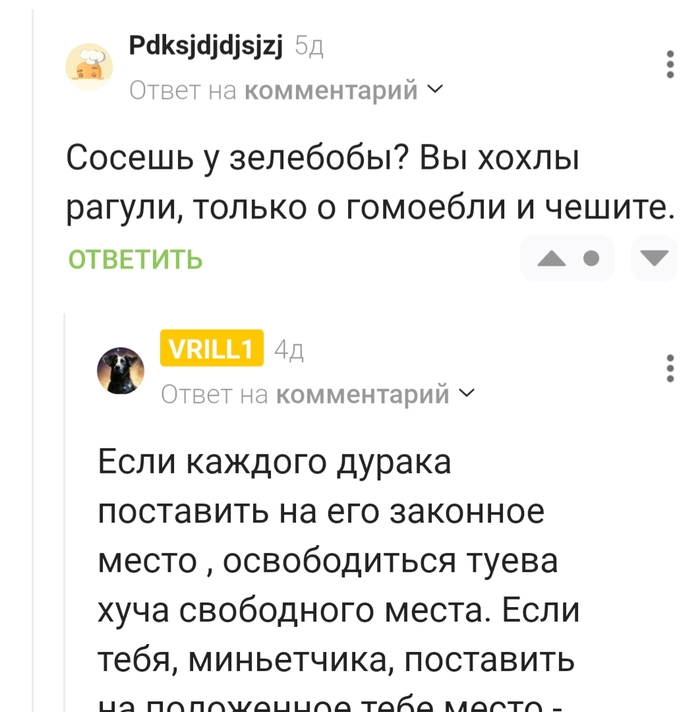Image resolution: width=700 pixels, height=712 pixels.
Task: Expand chevron beside VRILL1's 'Ответ на комментарий'
Action: coord(466,394)
